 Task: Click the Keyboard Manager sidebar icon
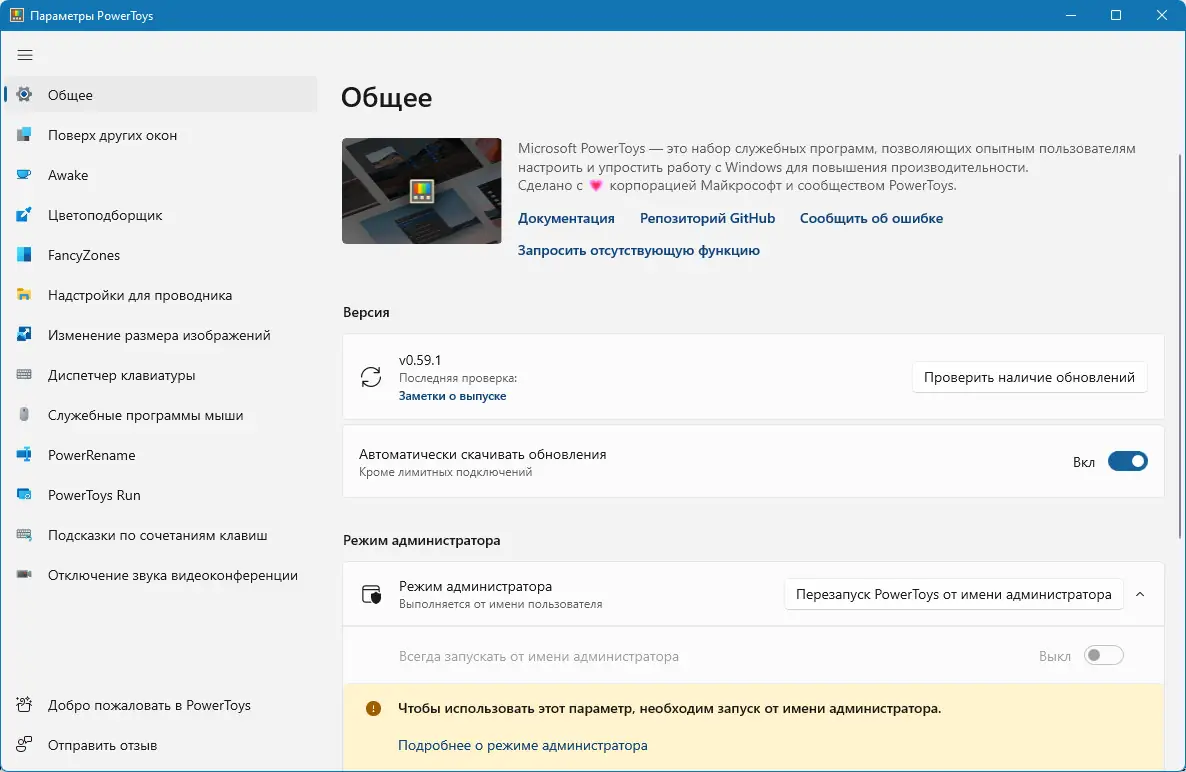(24, 374)
